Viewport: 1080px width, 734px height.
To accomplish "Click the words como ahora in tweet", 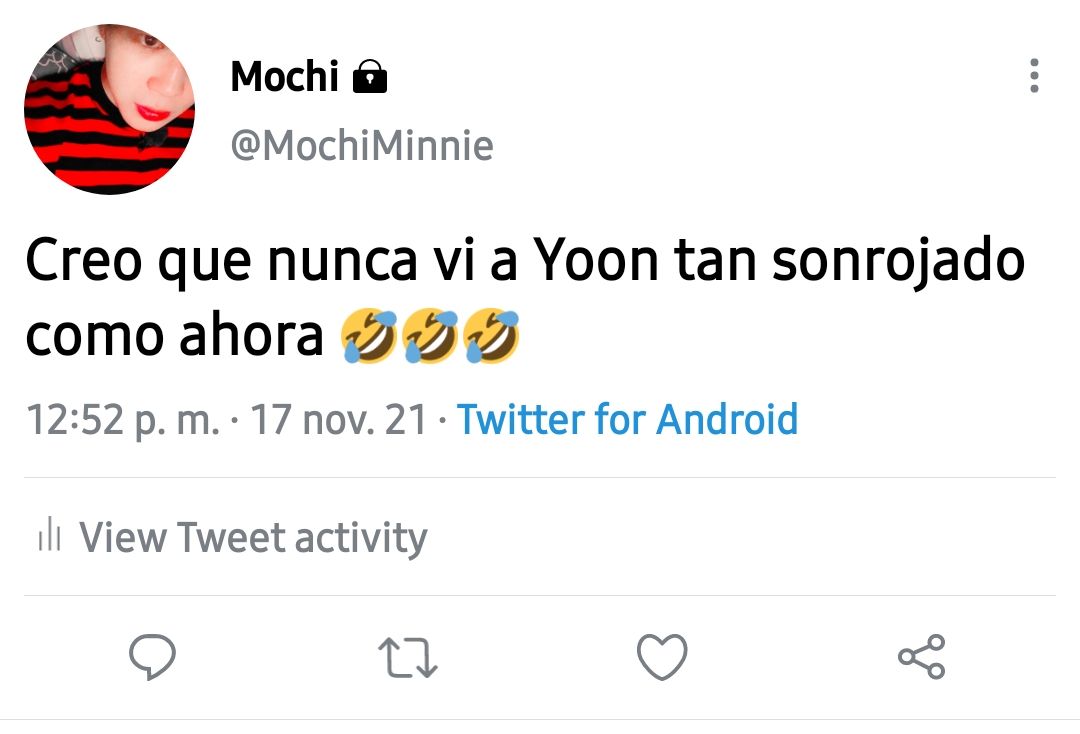I will coord(174,336).
